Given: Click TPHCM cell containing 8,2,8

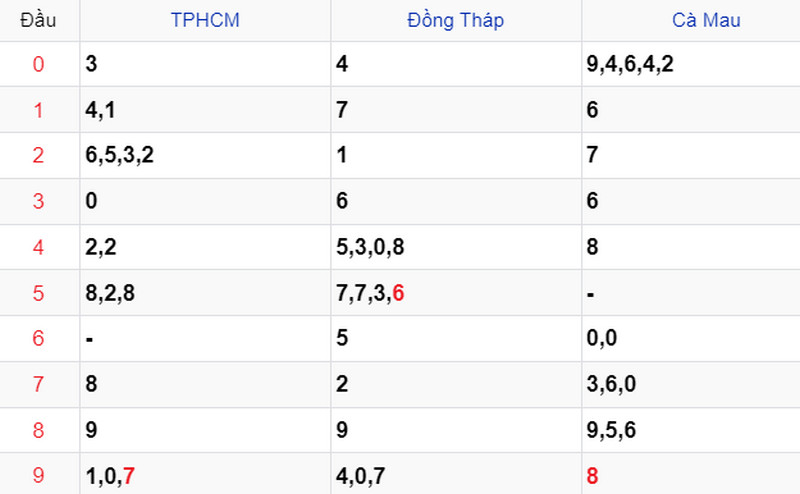Looking at the screenshot, I should coord(205,293).
